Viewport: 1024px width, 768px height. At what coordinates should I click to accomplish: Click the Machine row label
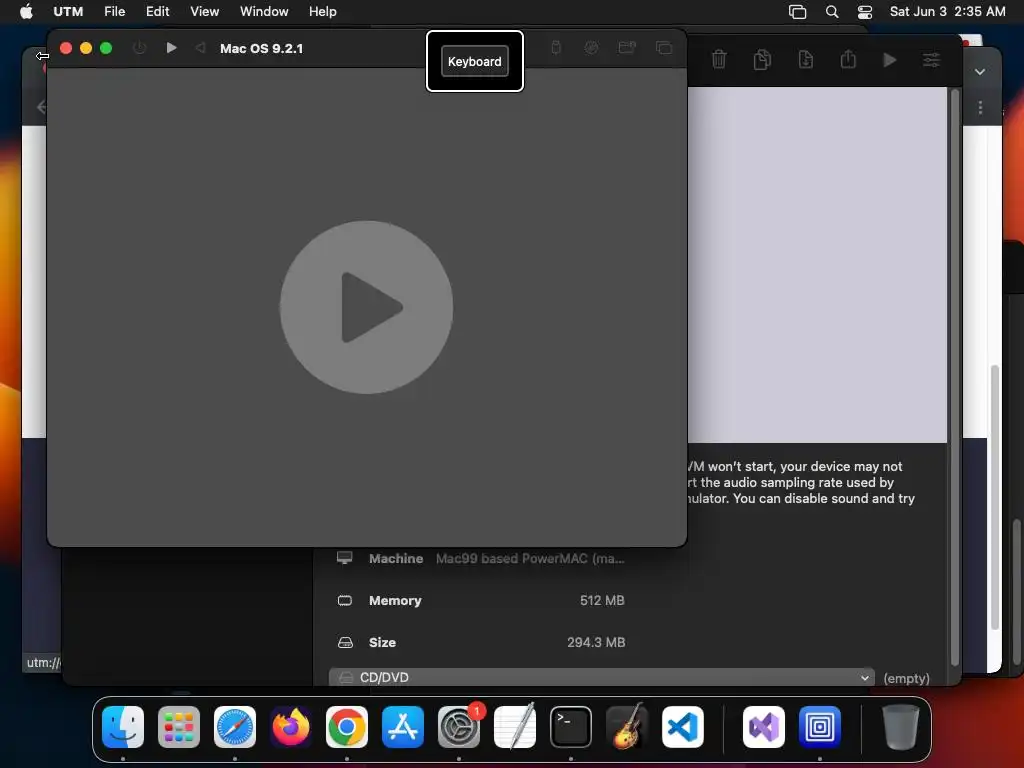point(396,558)
